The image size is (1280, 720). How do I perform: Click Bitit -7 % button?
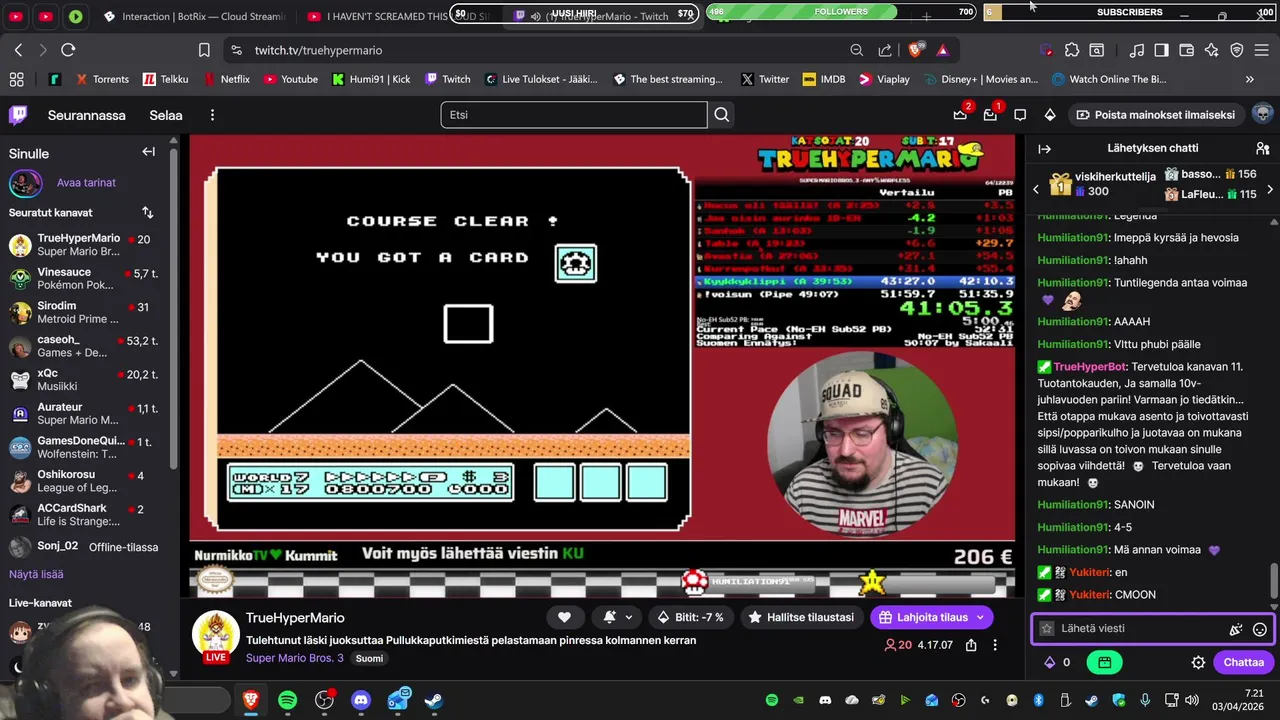691,617
